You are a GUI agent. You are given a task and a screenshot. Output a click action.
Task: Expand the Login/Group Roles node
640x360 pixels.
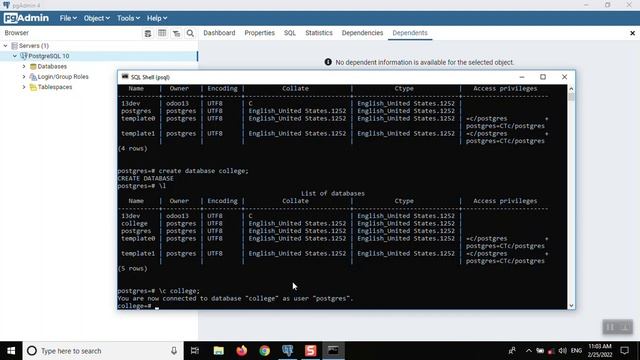click(24, 77)
